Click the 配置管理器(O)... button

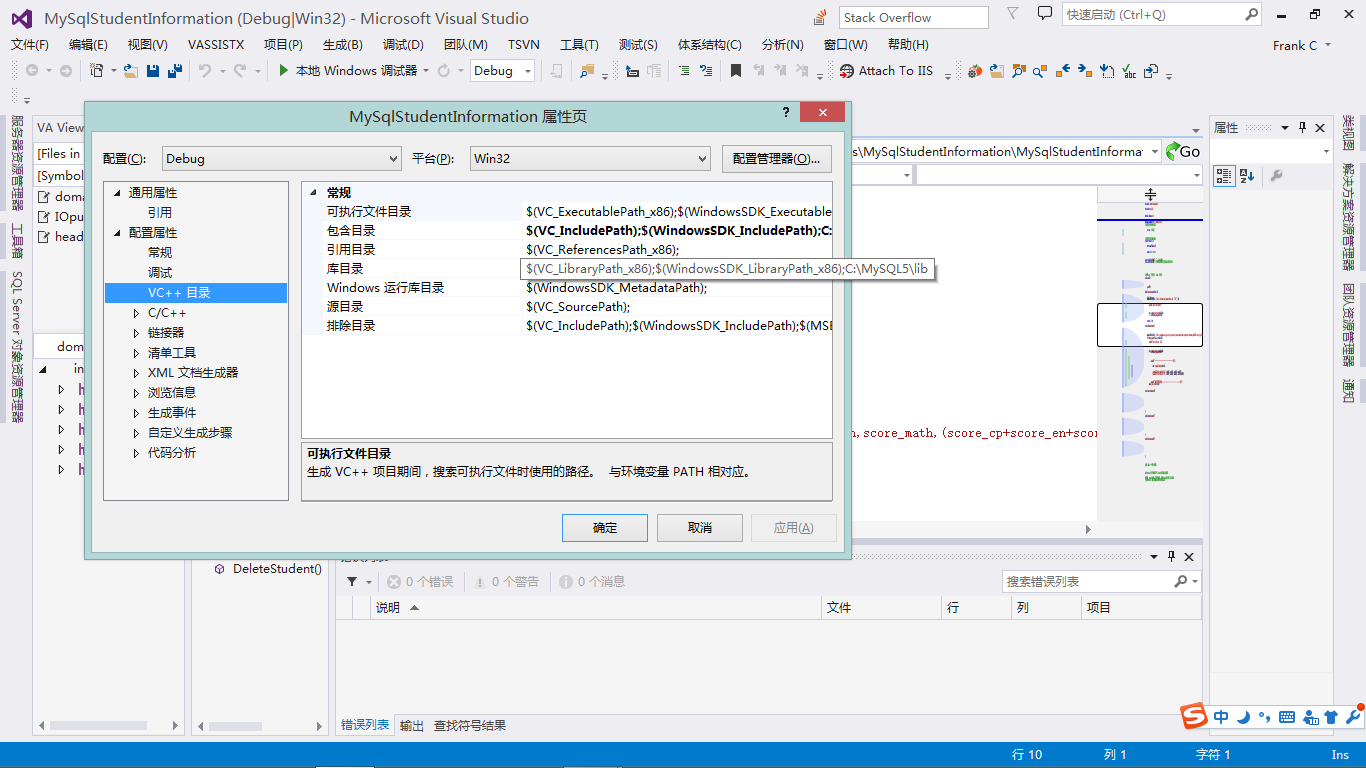pyautogui.click(x=776, y=159)
